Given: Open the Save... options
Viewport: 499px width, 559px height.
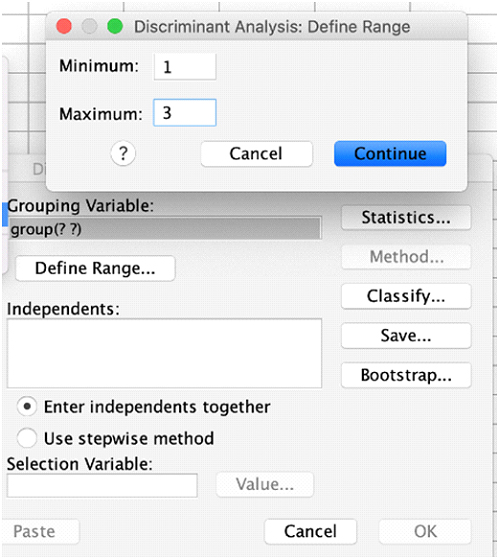Looking at the screenshot, I should pyautogui.click(x=406, y=335).
